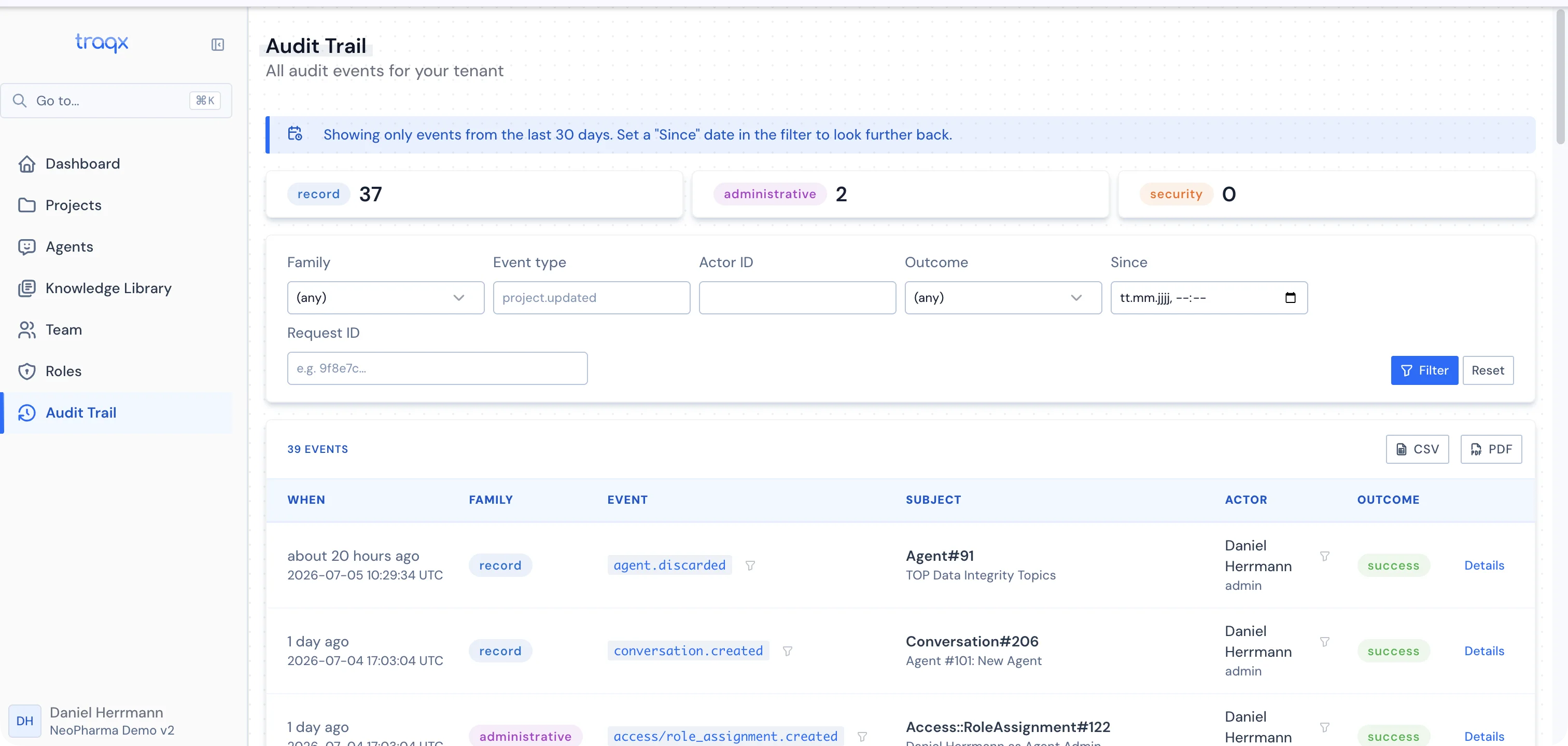Focus the Event type field

tap(591, 298)
